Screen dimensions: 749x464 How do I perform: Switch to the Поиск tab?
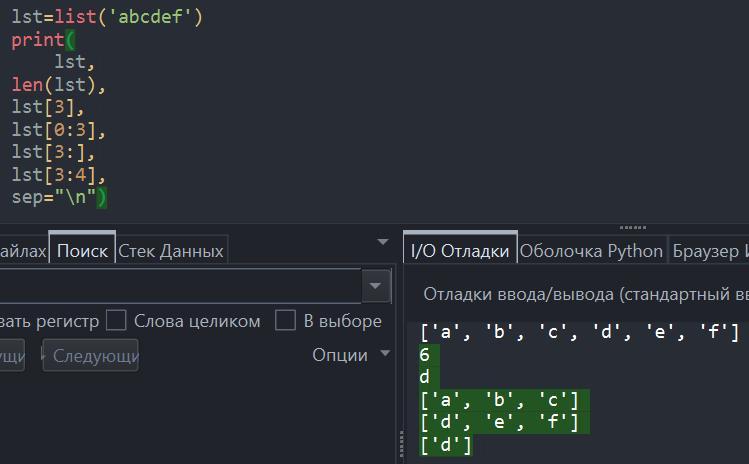coord(82,250)
